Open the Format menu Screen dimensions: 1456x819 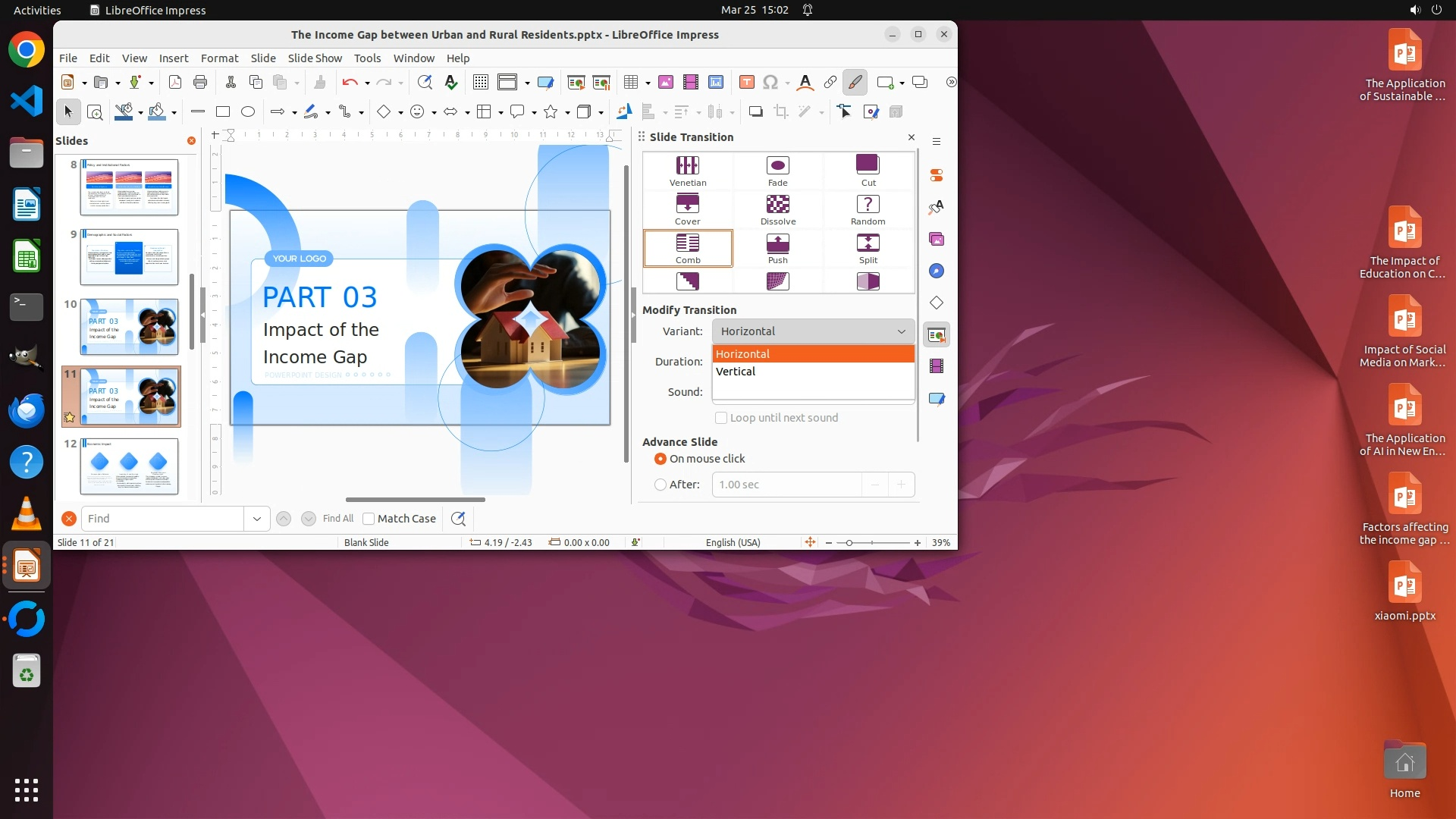pyautogui.click(x=219, y=58)
